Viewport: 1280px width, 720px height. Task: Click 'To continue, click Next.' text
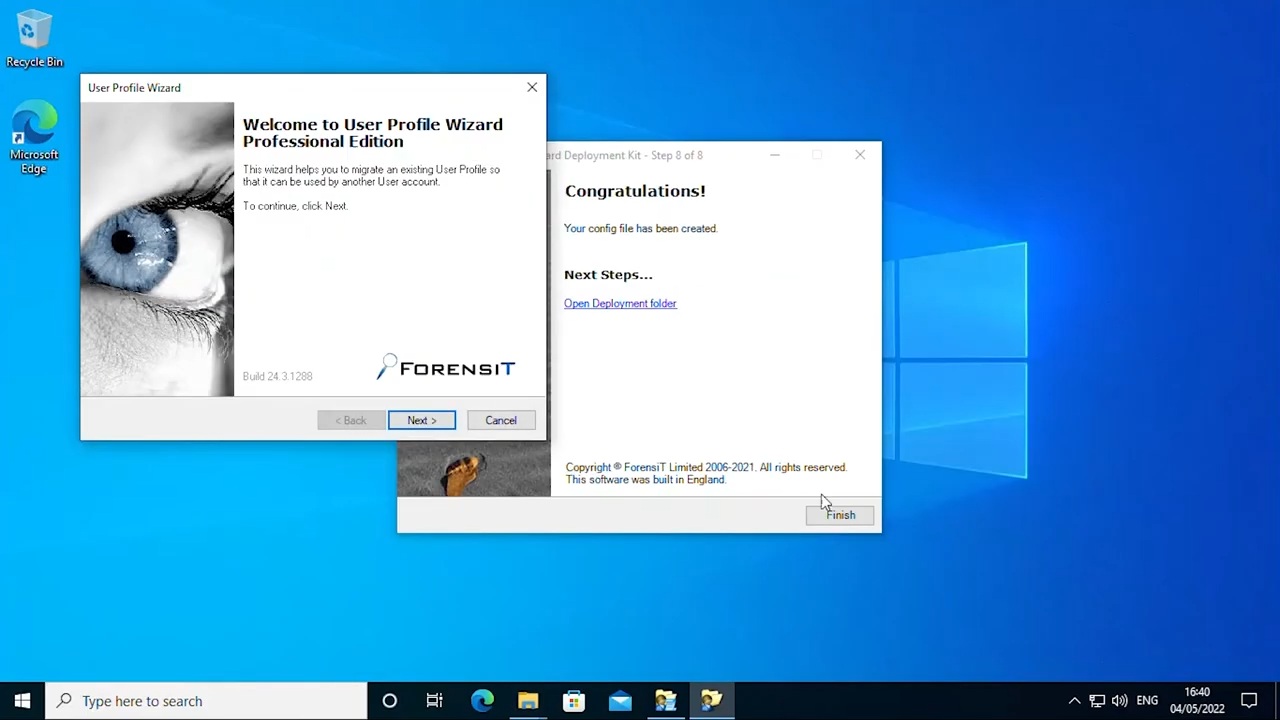[x=295, y=206]
